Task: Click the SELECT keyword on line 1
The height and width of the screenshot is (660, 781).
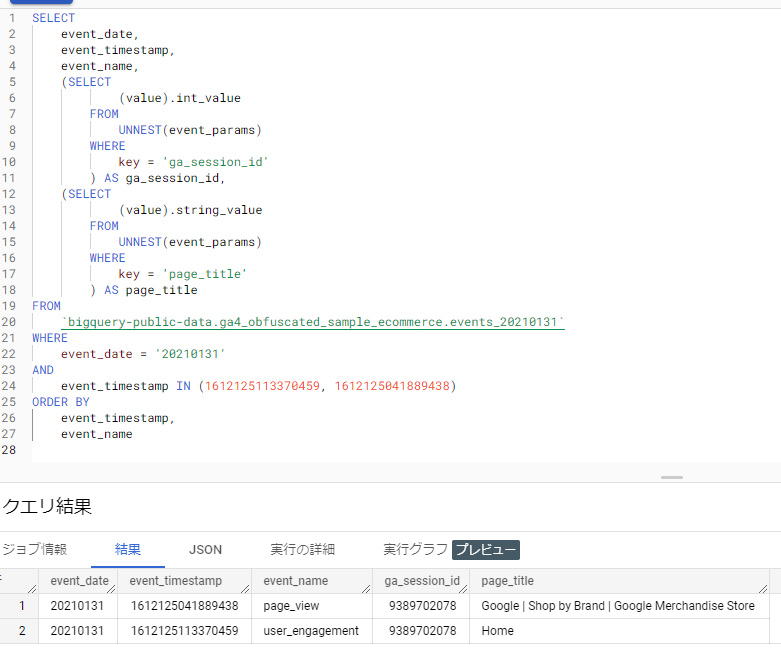Action: tap(53, 18)
